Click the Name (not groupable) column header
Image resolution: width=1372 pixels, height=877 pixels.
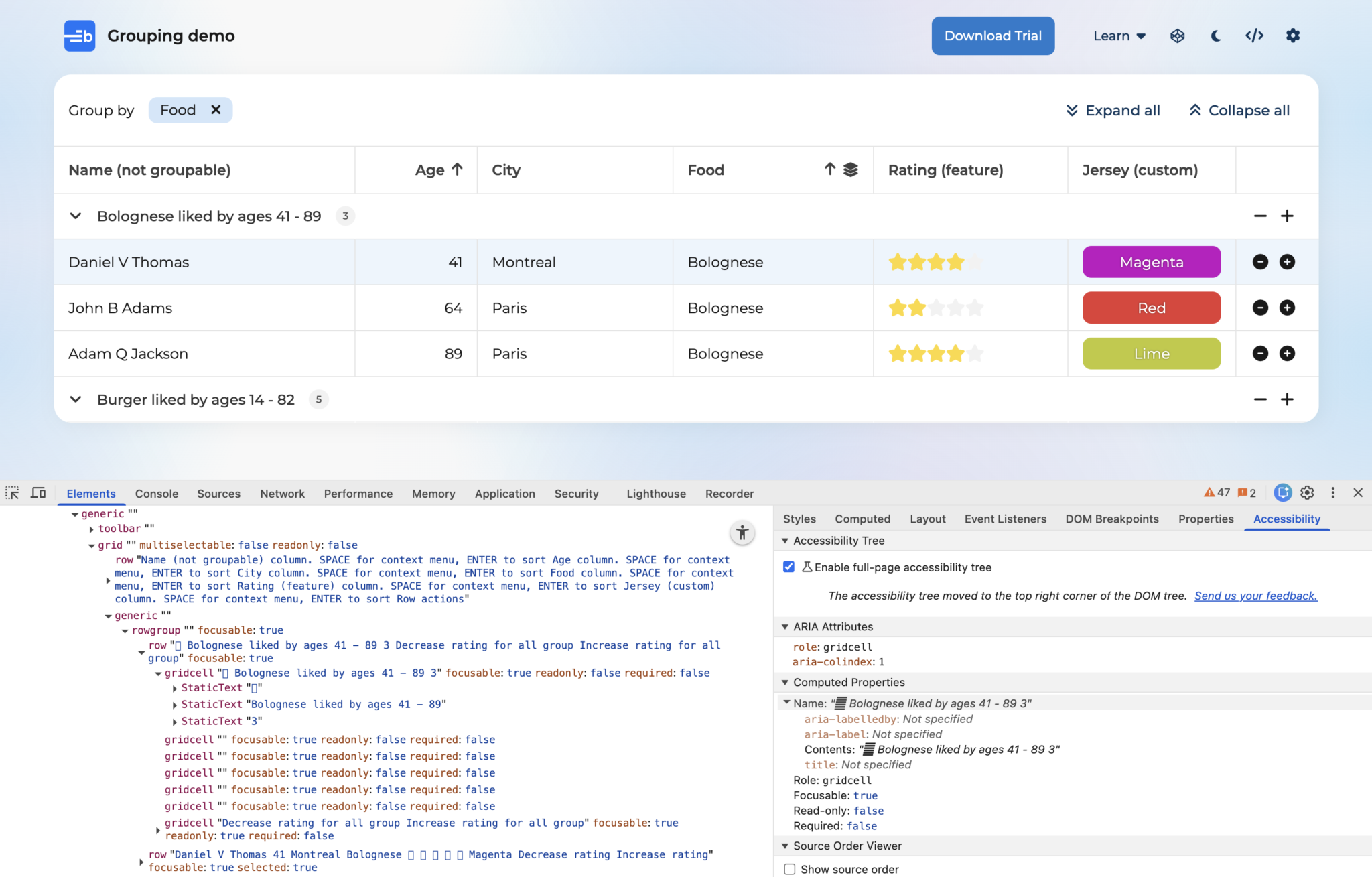point(204,170)
